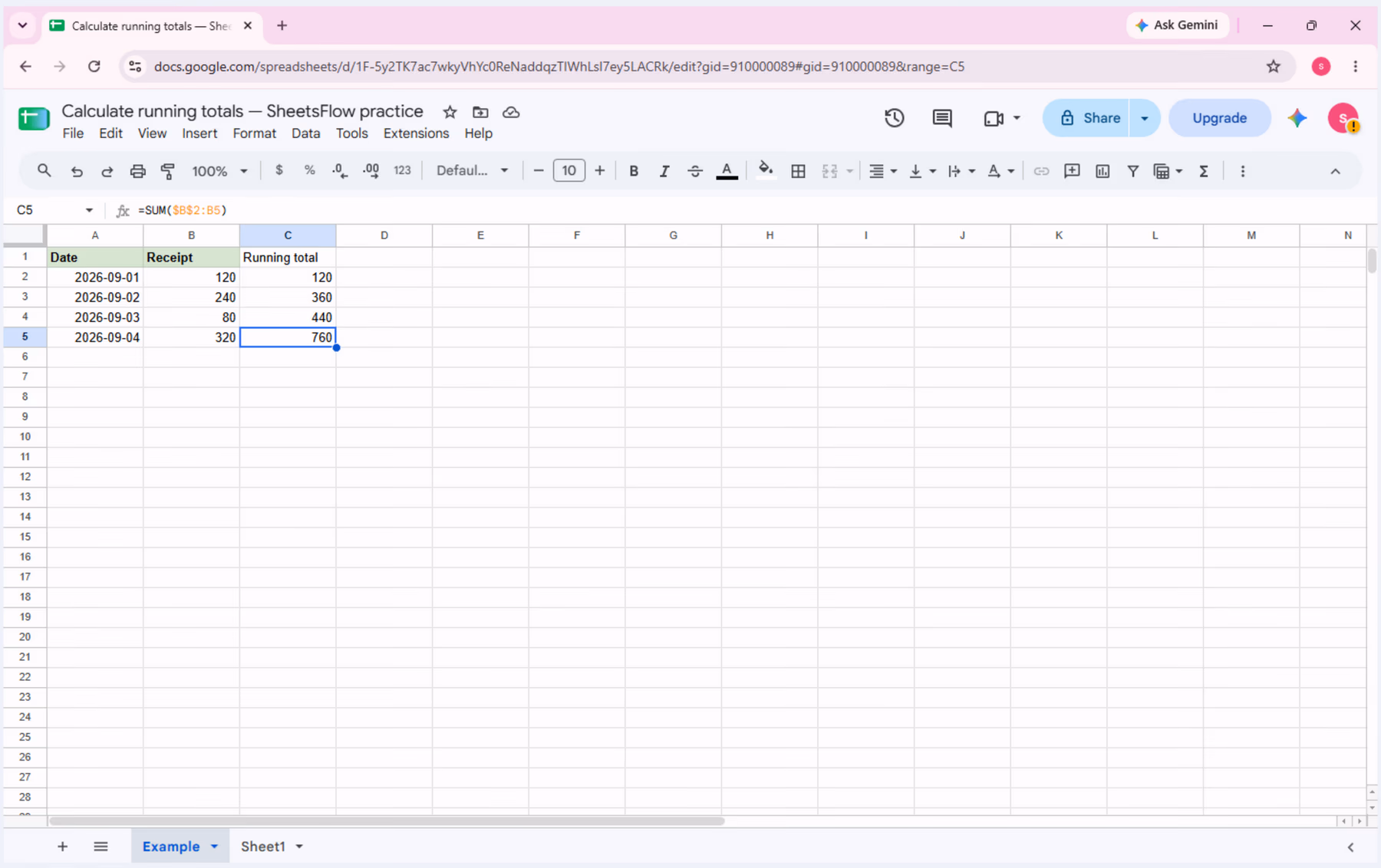1381x868 pixels.
Task: Open the search the menus magnifier tool
Action: click(44, 171)
